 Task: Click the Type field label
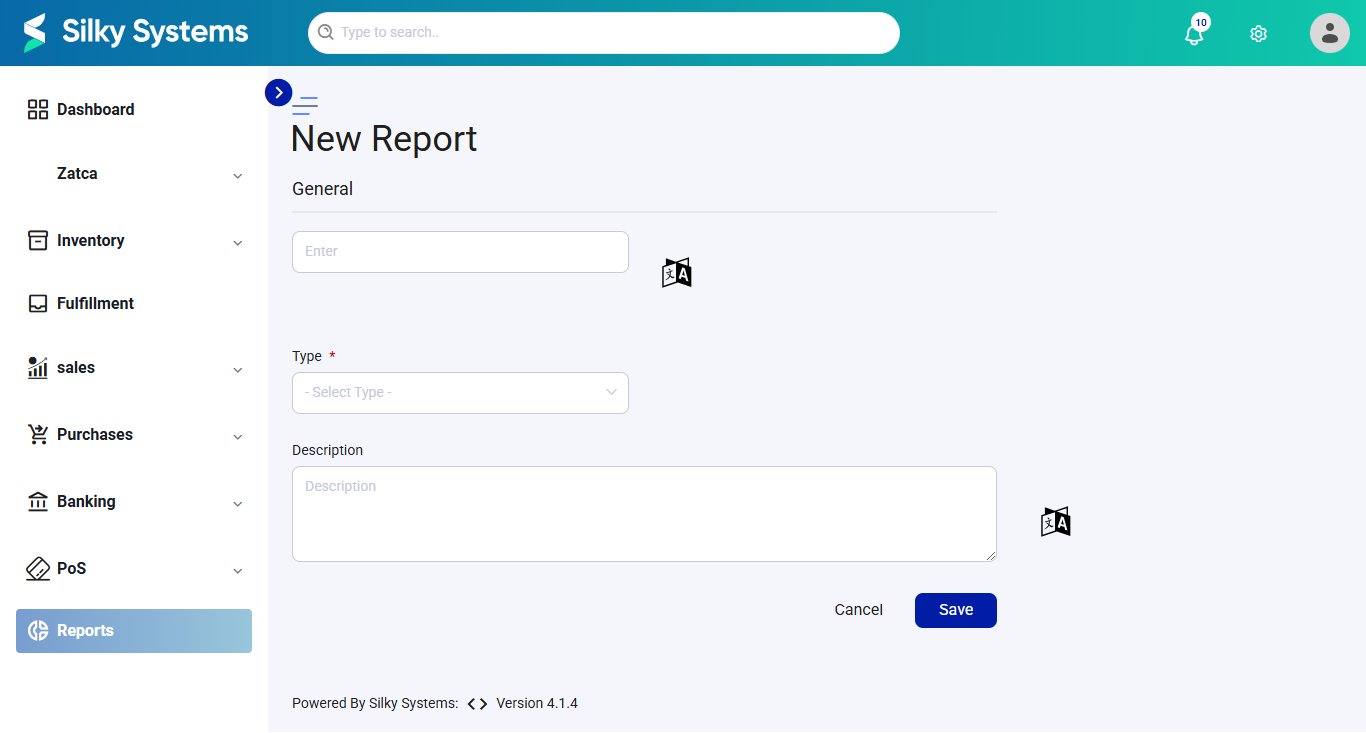pyautogui.click(x=307, y=356)
